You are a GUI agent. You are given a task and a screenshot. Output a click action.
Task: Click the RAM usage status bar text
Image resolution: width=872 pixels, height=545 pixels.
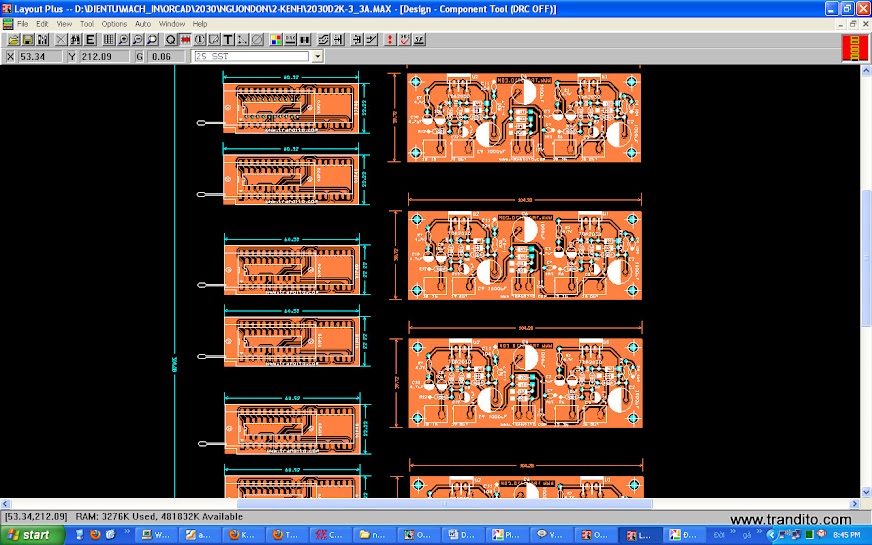click(x=159, y=517)
